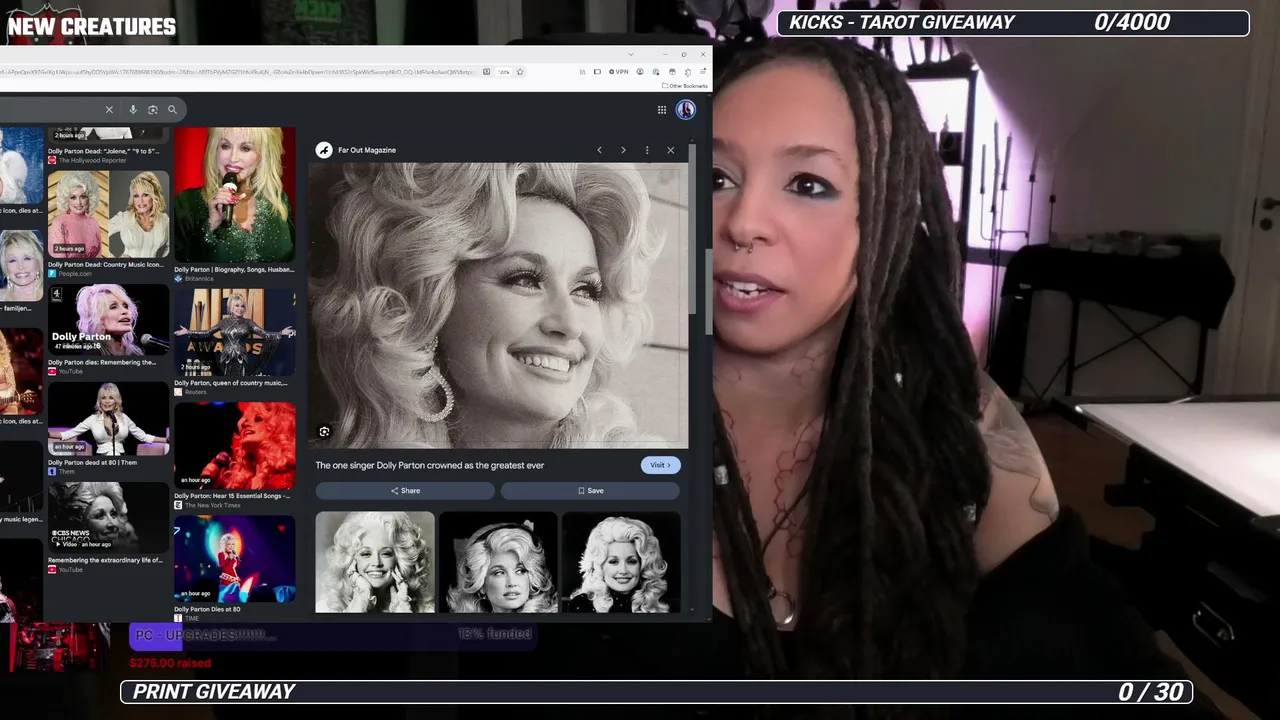Screen dimensions: 1280x720
Task: Click the Print Giveaway progress bar
Action: click(657, 692)
